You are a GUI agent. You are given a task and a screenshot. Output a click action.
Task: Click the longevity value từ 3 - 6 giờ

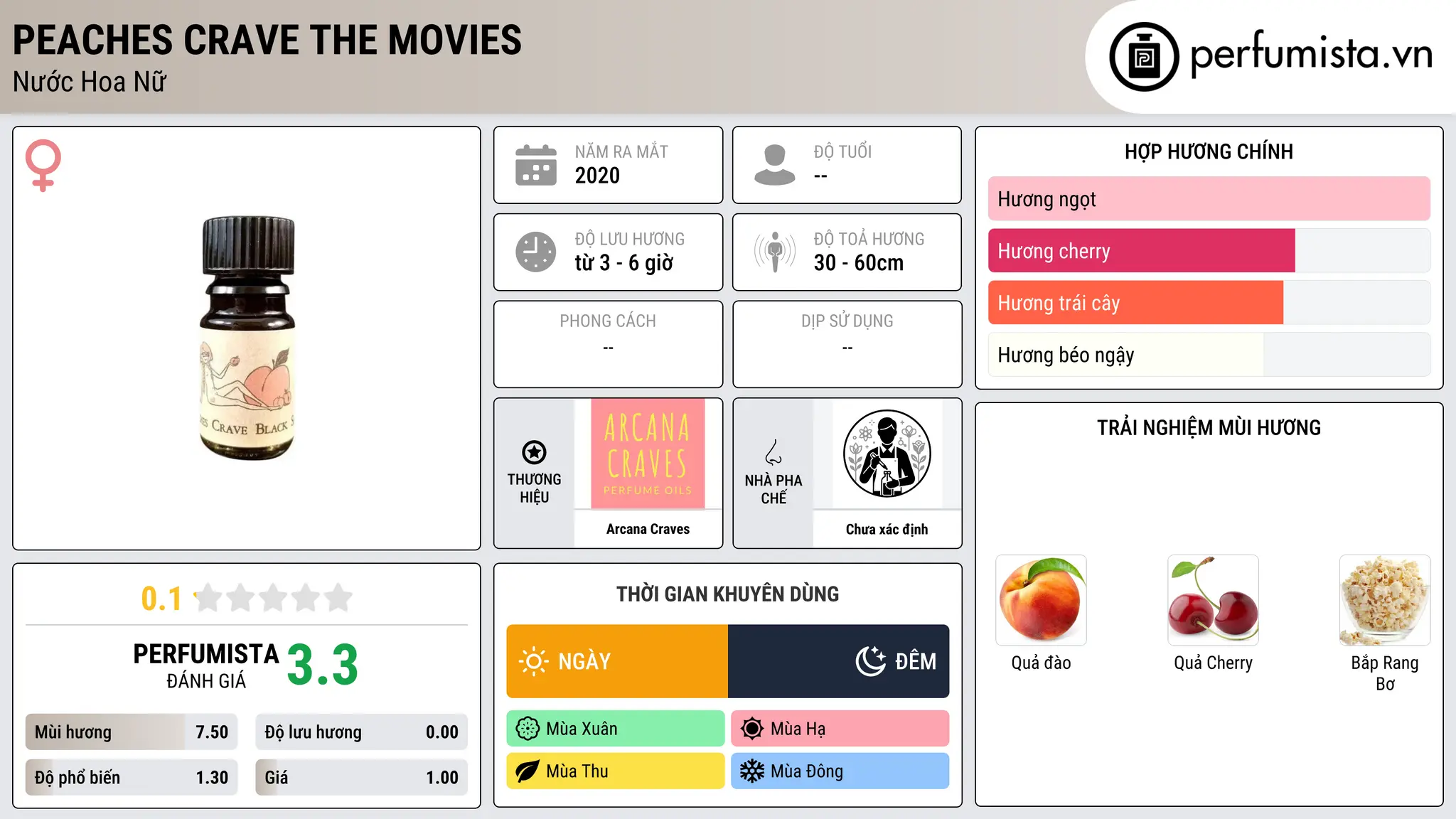[623, 263]
